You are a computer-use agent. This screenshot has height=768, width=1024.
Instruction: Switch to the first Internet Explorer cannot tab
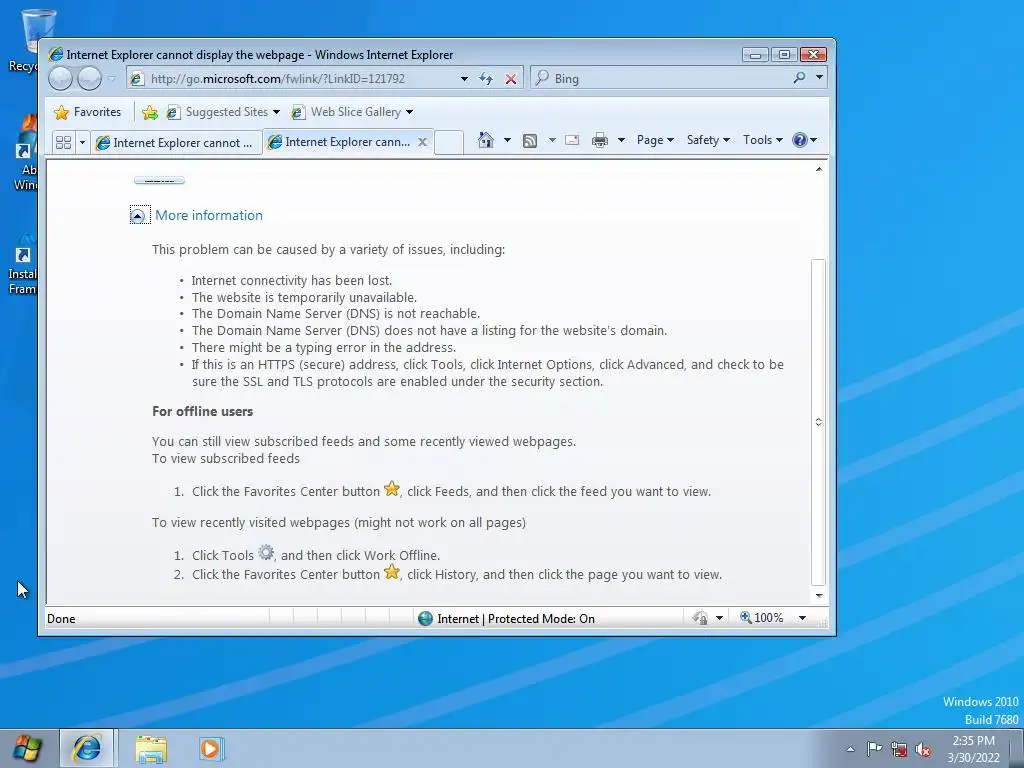coord(176,142)
